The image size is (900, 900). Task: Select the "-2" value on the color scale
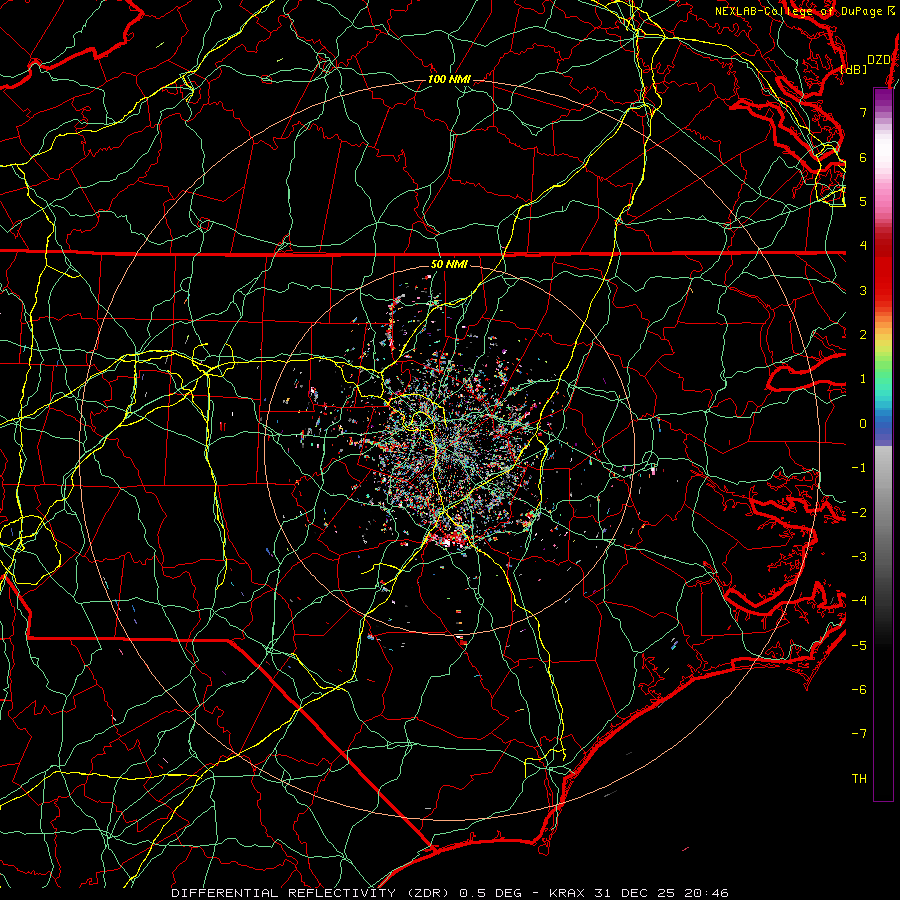coord(859,512)
